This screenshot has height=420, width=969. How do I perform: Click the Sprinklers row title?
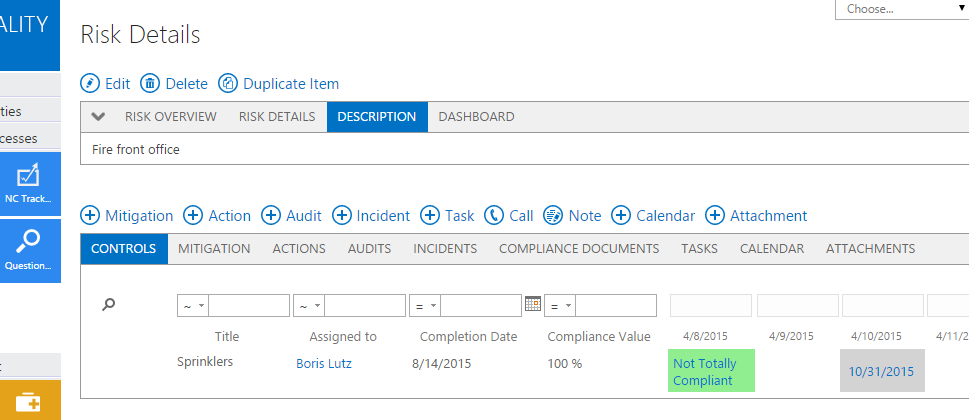(205, 362)
